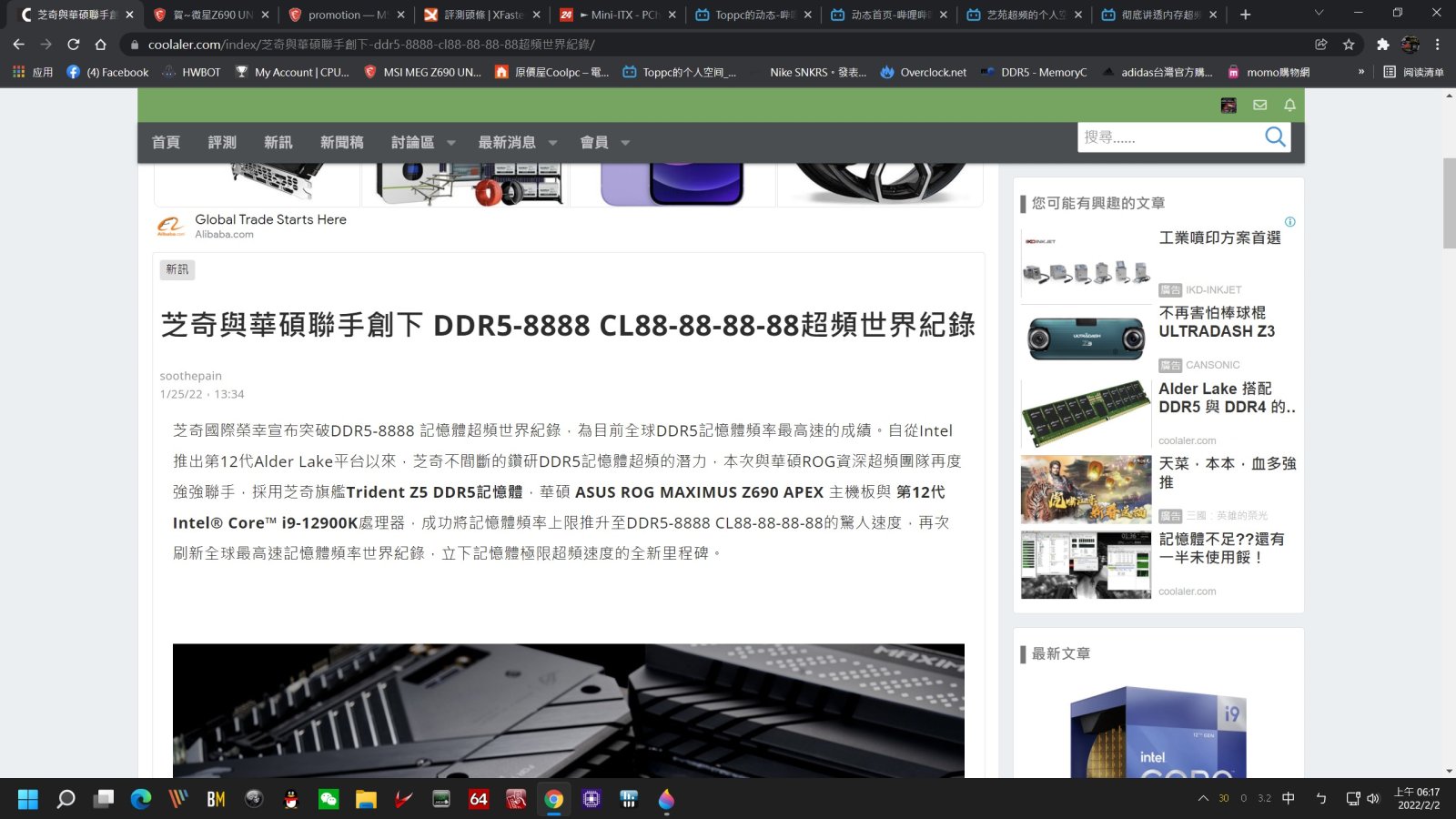Open Task View on taskbar
The image size is (1456, 819).
click(x=104, y=799)
